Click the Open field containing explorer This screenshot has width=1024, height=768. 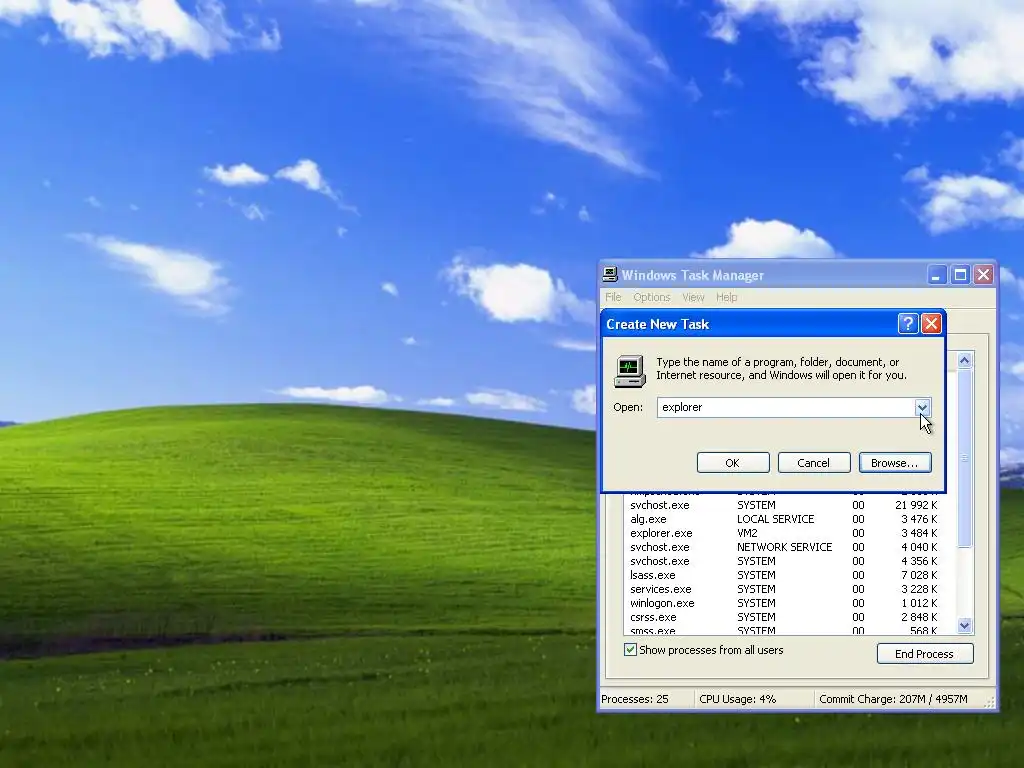tap(786, 407)
